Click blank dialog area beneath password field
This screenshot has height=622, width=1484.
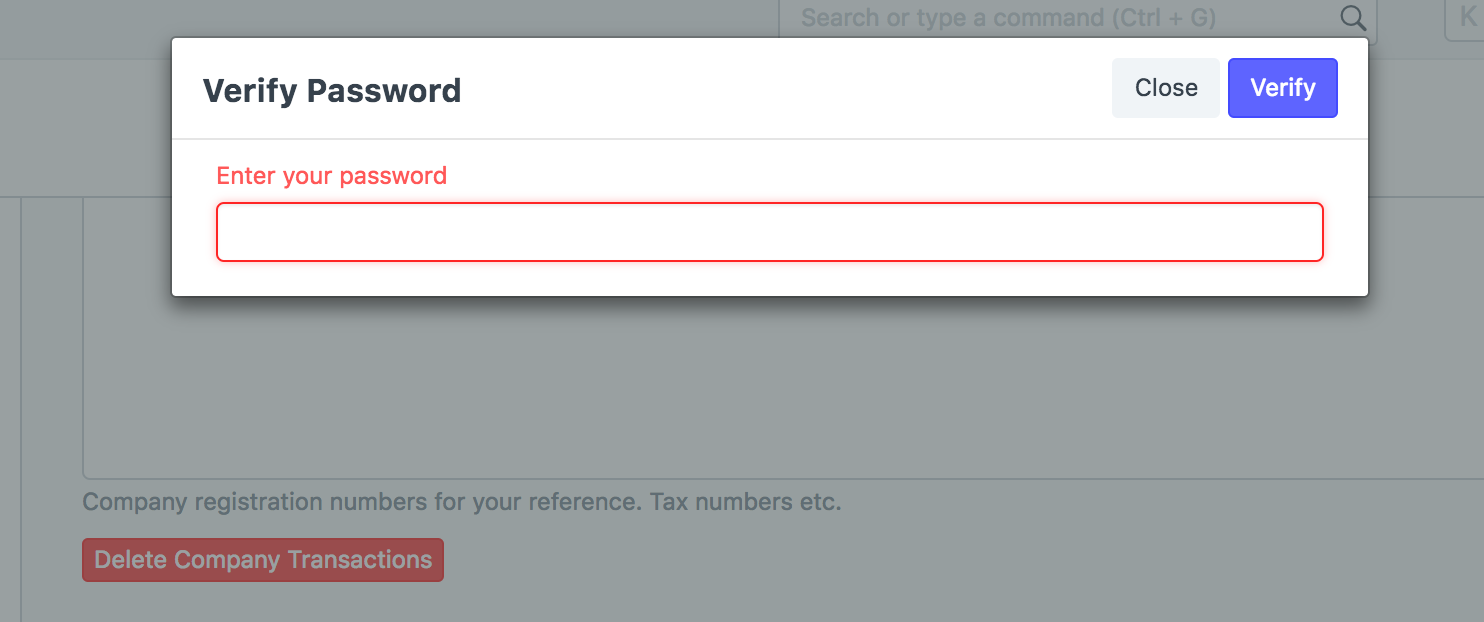tap(769, 279)
